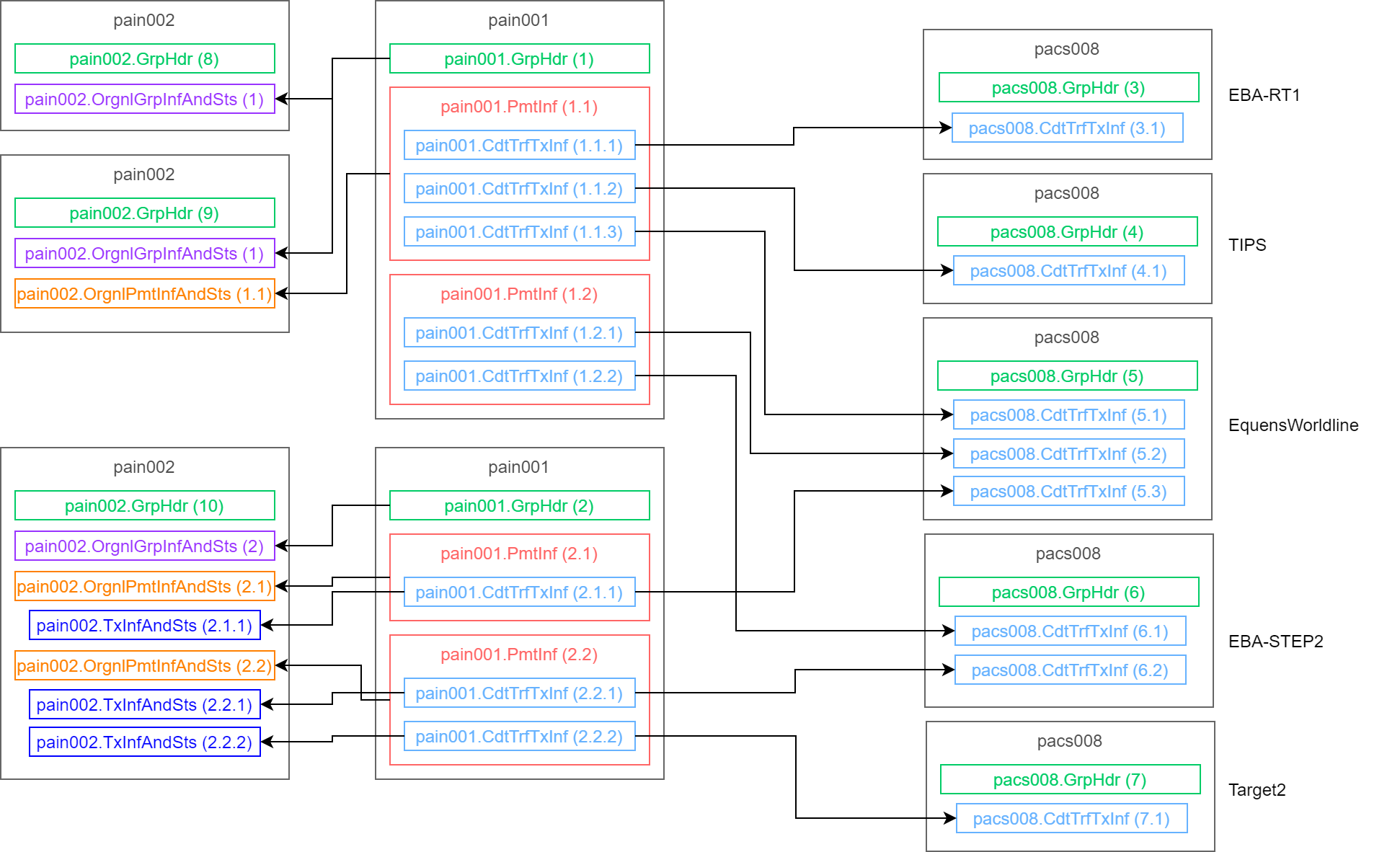Select pacs008.CdtTrfTxInf (4.1) under TIPS
The height and width of the screenshot is (852, 1400).
pyautogui.click(x=1068, y=270)
